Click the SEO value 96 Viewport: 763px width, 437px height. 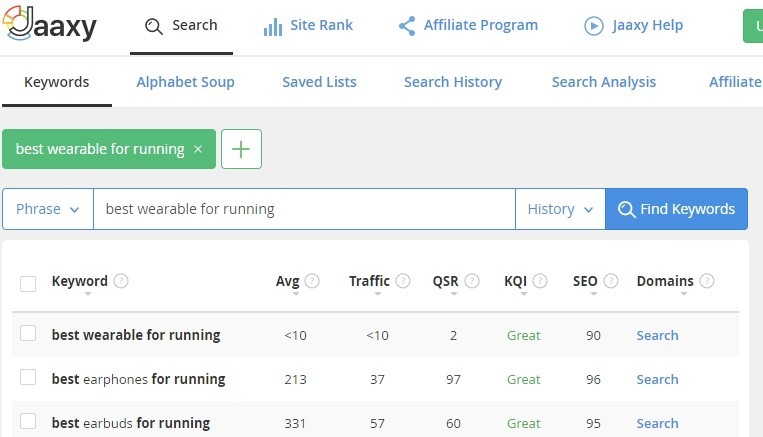(593, 379)
